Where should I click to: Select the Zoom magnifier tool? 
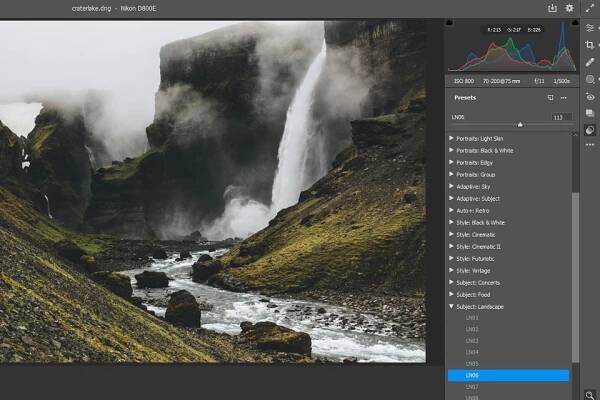(x=589, y=394)
